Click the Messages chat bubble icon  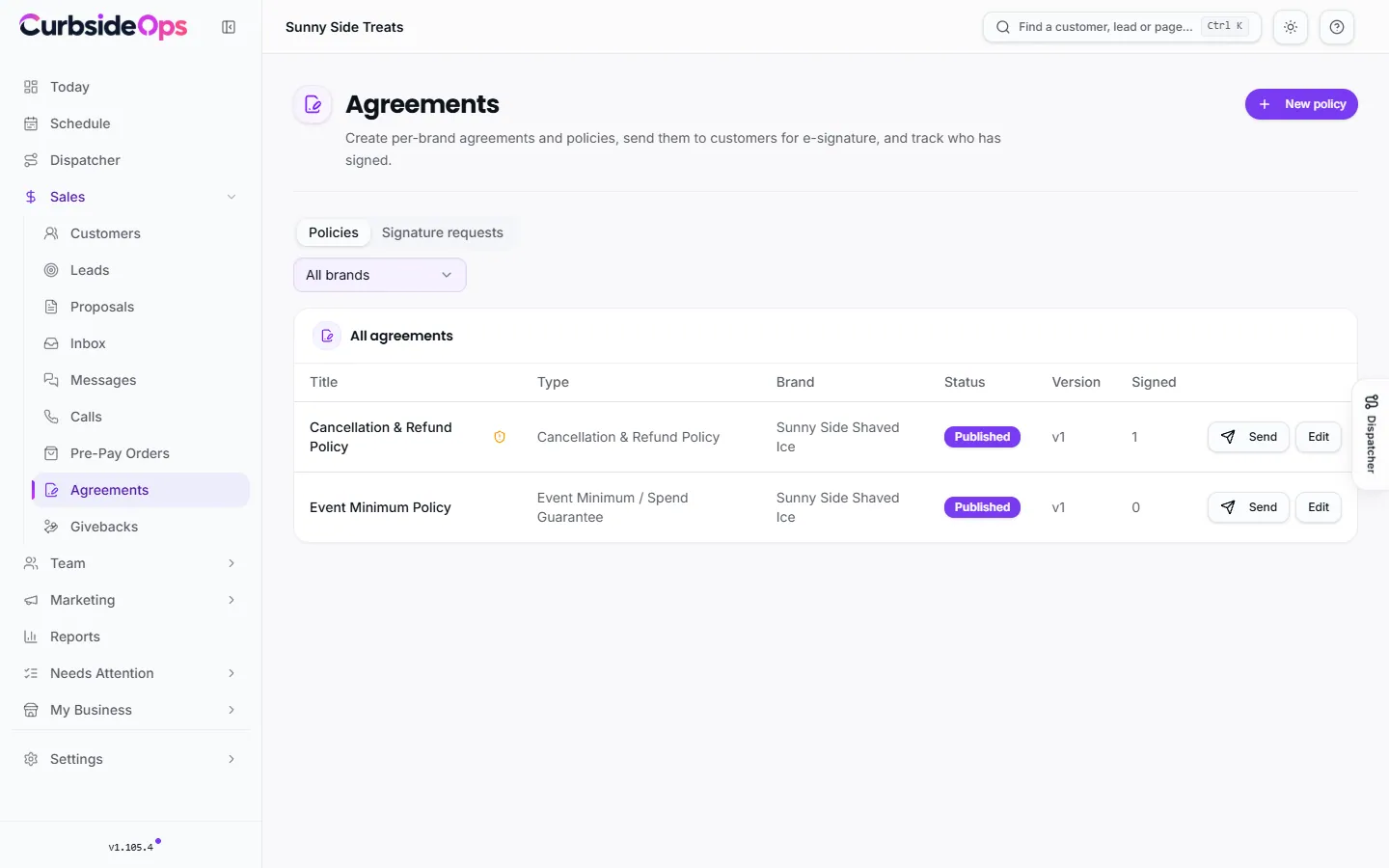click(x=51, y=380)
